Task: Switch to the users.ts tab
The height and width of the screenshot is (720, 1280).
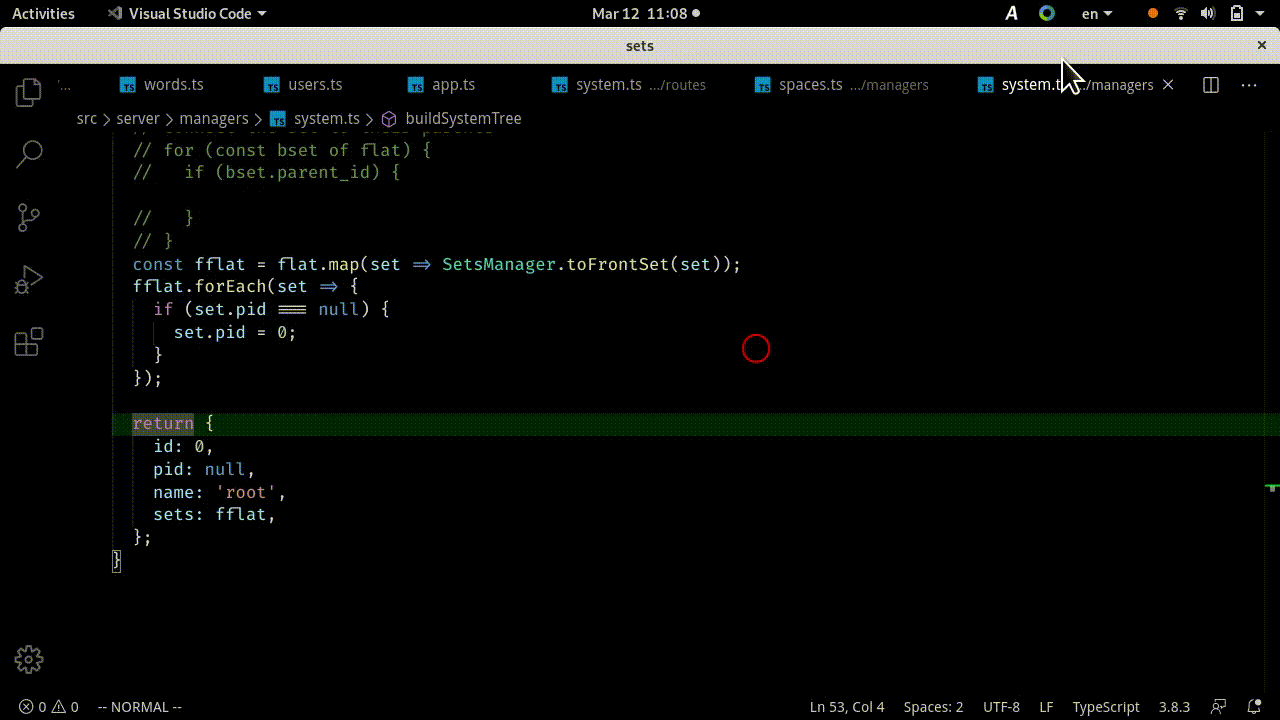Action: pos(303,85)
